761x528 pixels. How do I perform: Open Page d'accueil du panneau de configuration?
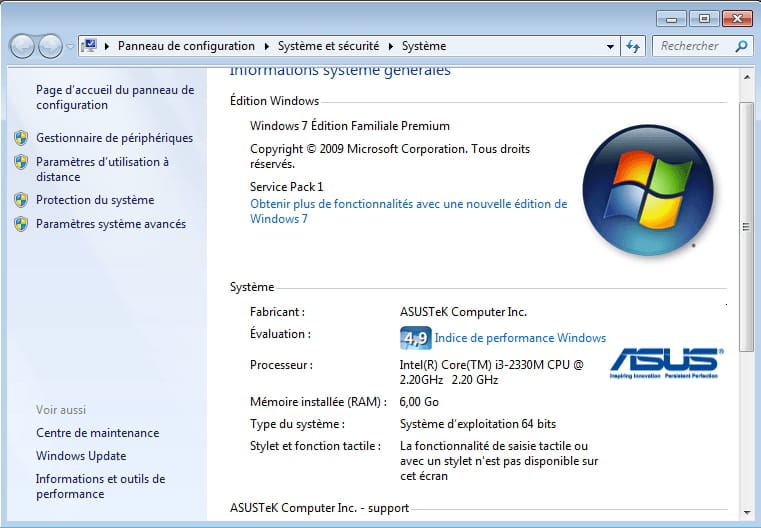click(115, 97)
